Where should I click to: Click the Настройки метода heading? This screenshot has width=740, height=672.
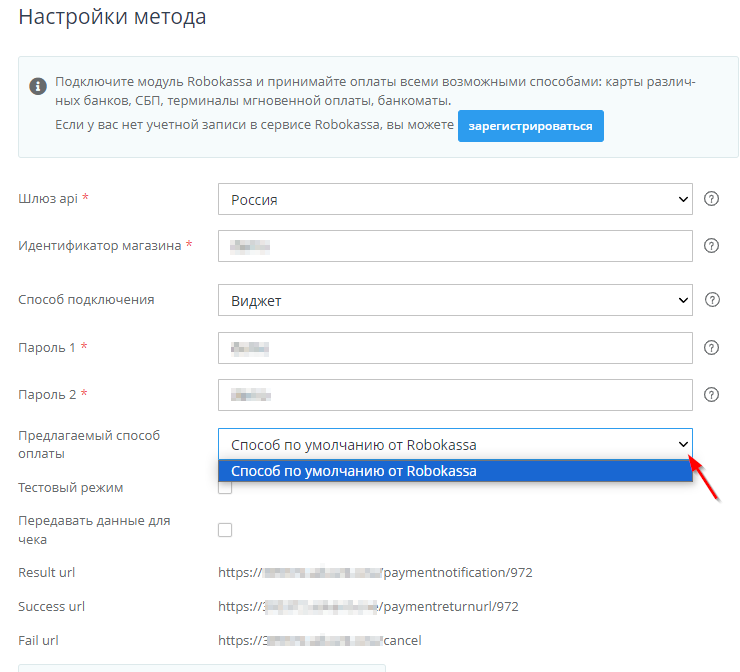pos(113,17)
